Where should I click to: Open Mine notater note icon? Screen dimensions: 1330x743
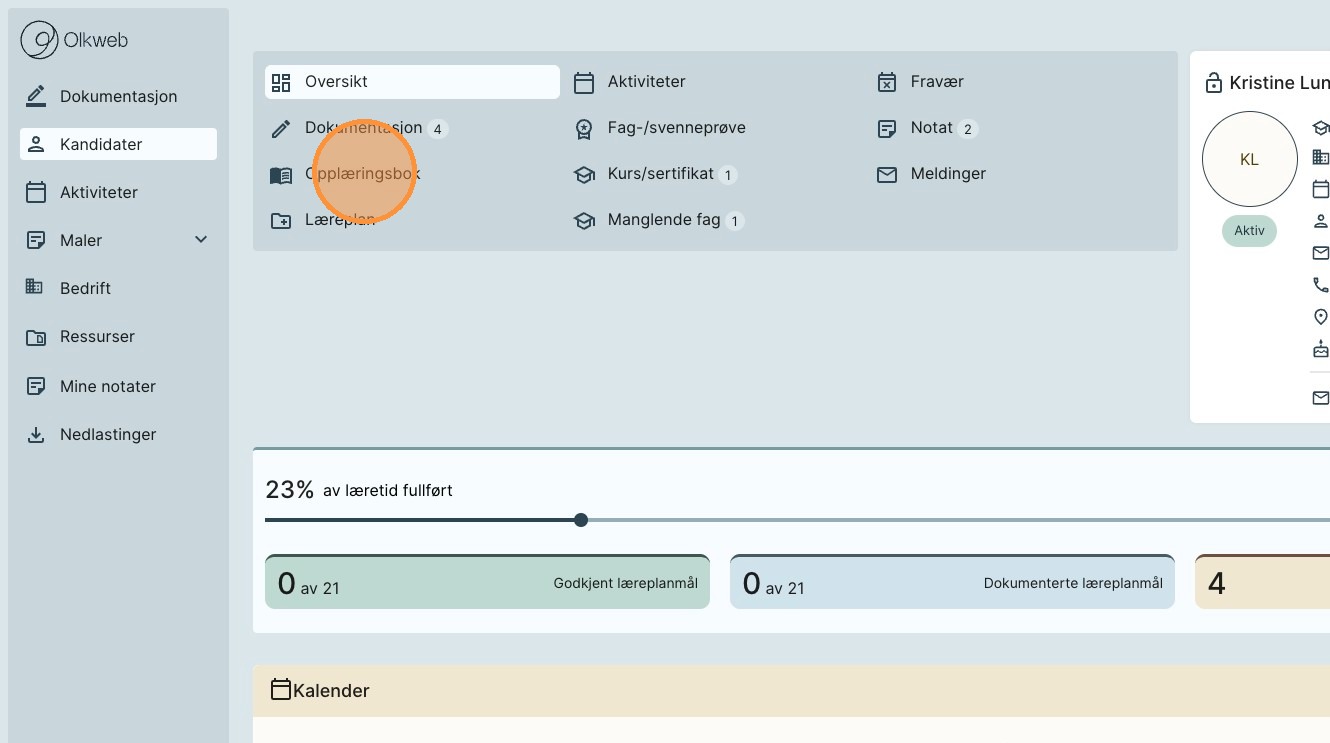coord(36,386)
